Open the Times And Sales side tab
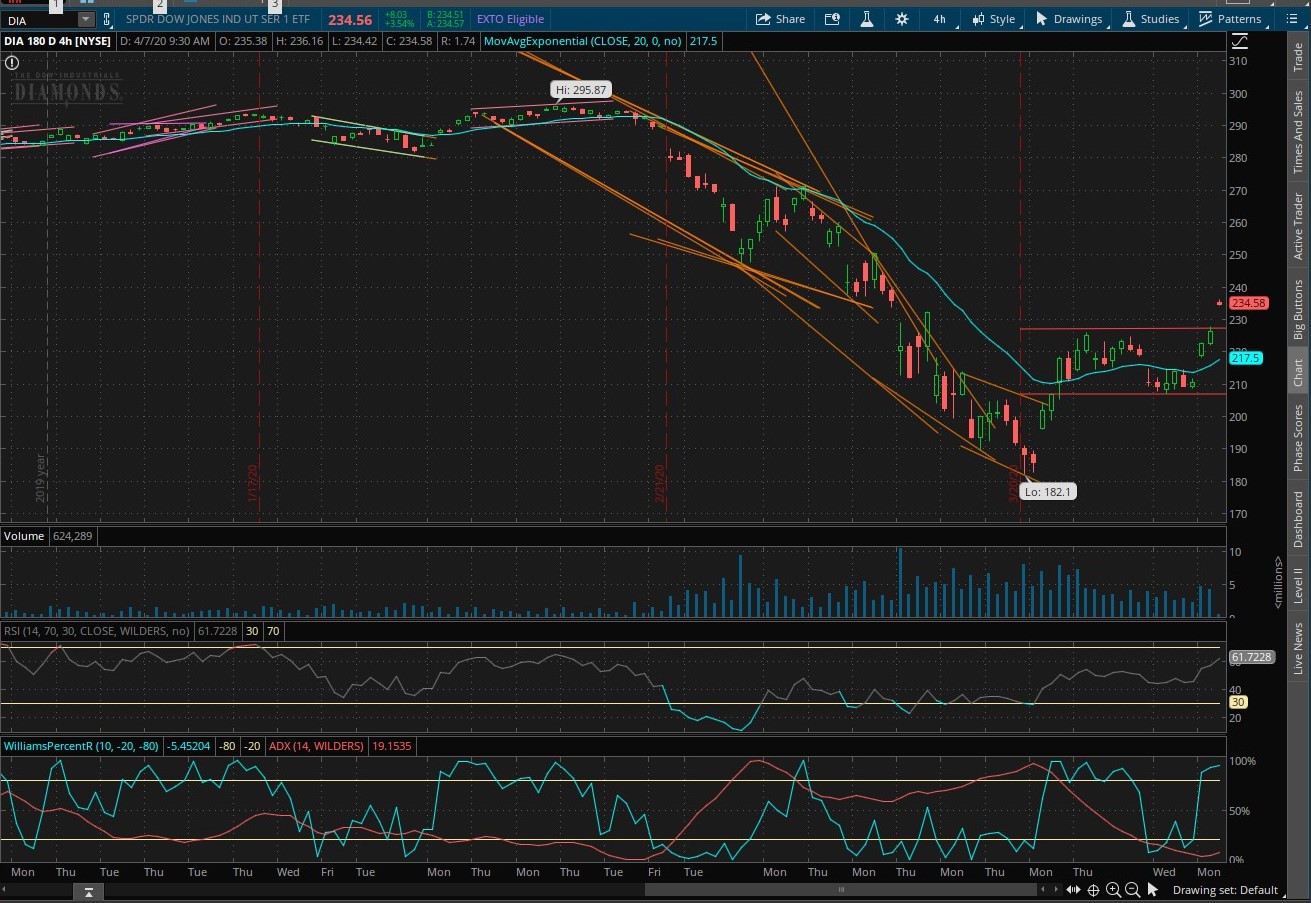Screen dimensions: 1311x903 coord(1298,132)
